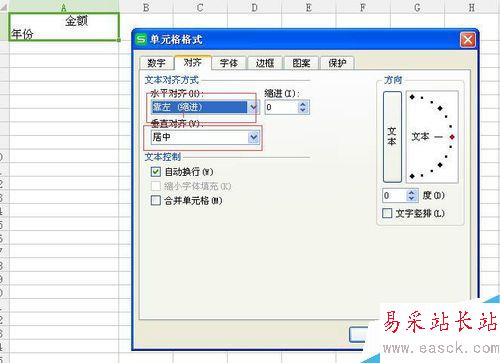Select the 对齐 tab
This screenshot has height=363, width=500.
click(x=193, y=62)
